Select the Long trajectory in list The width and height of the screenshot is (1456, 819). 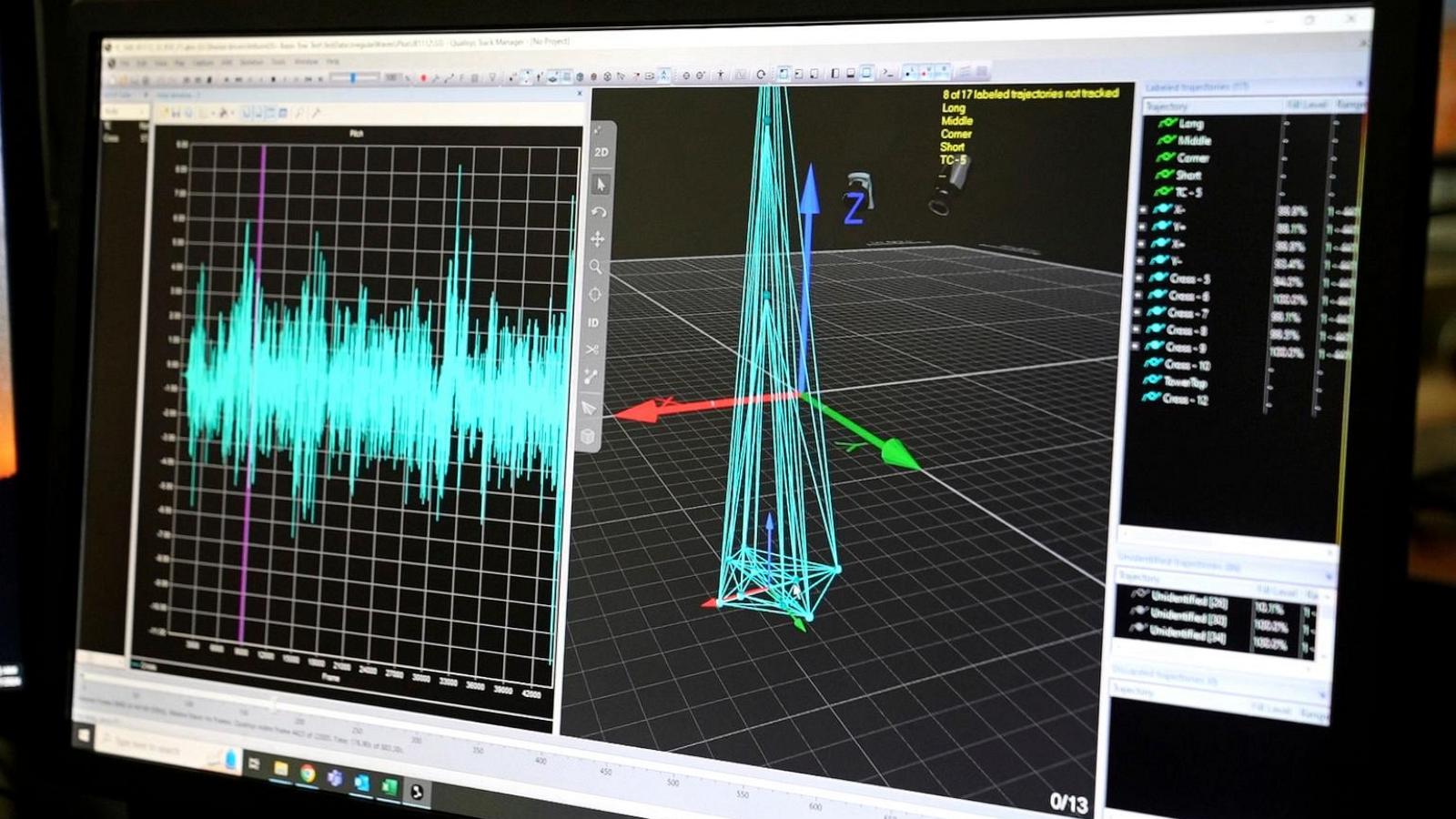click(1190, 124)
